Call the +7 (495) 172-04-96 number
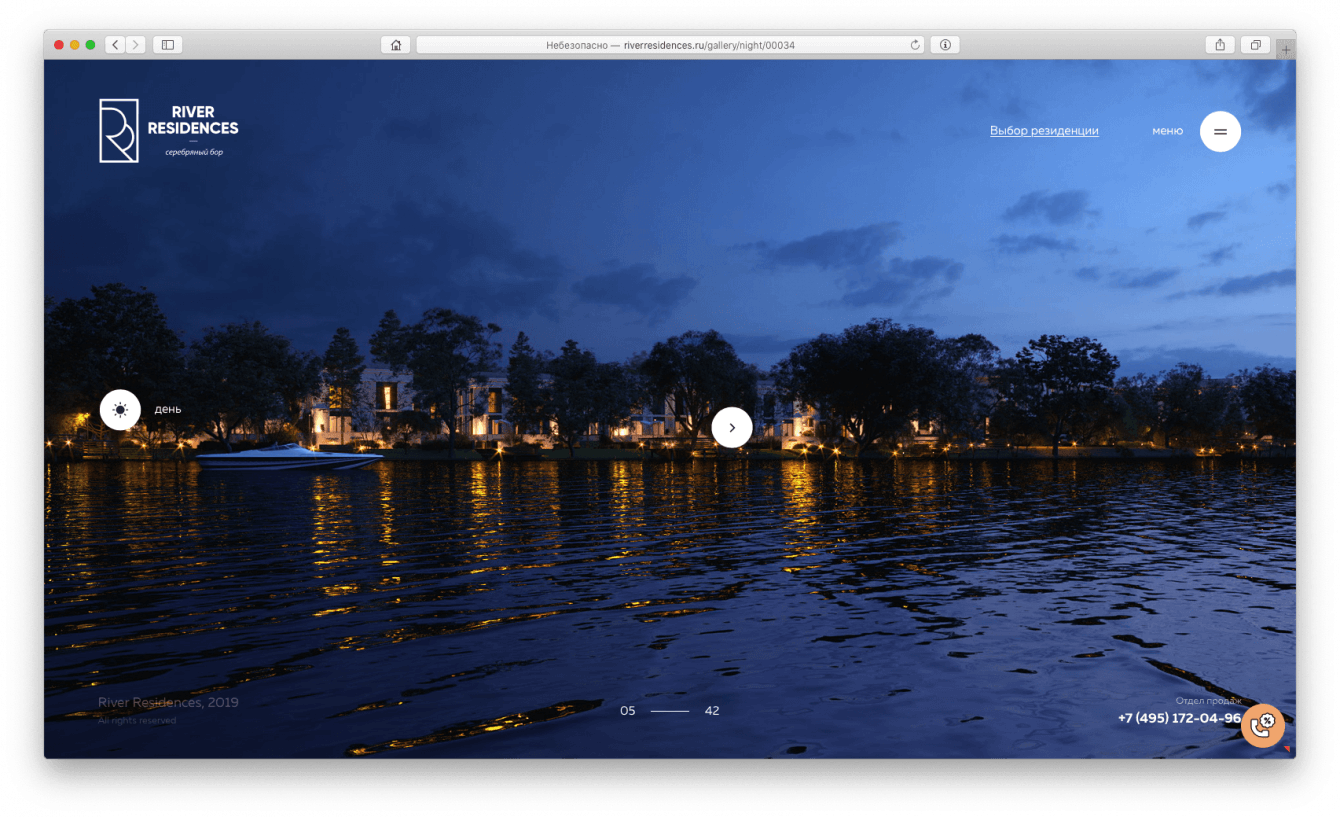 click(x=1179, y=718)
